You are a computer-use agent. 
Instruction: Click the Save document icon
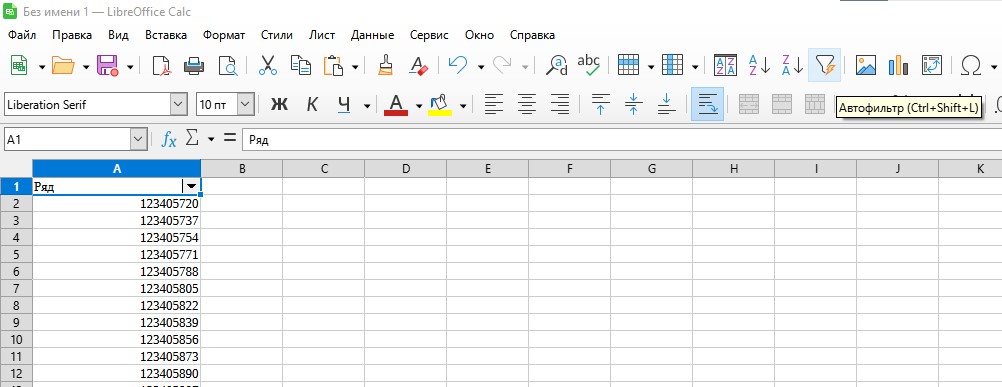point(107,65)
